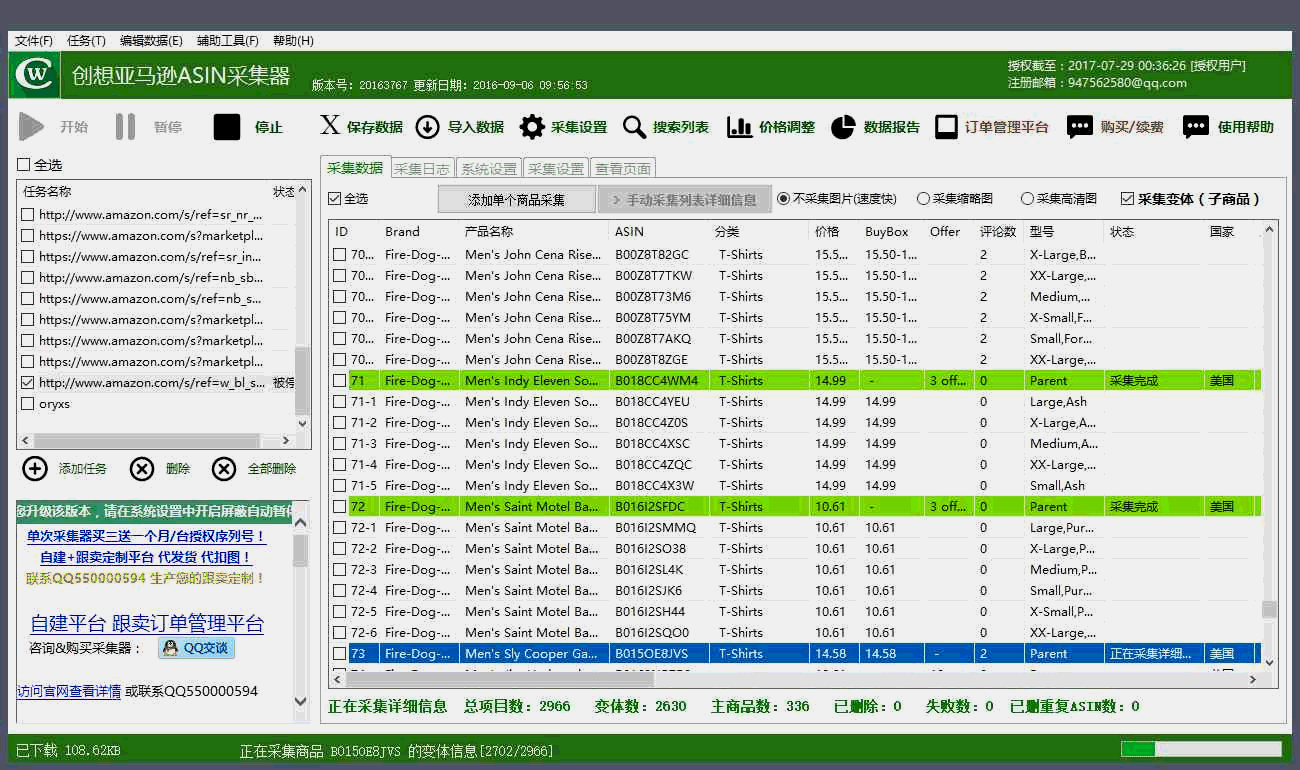Click the chat bubble icon for 购买/续费
This screenshot has width=1300, height=770.
tap(1079, 127)
